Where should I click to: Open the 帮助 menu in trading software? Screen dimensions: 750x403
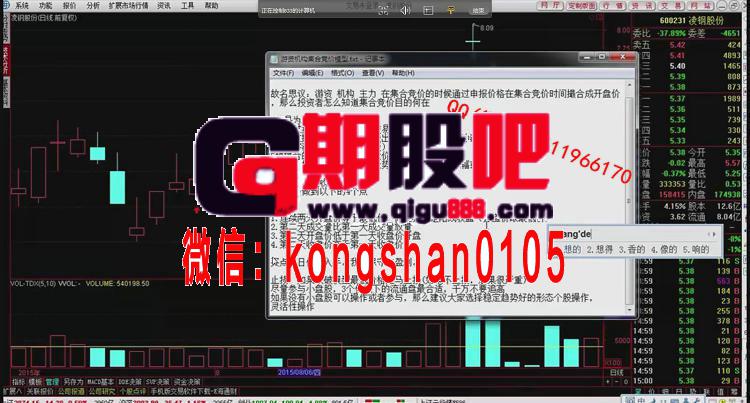click(x=211, y=6)
